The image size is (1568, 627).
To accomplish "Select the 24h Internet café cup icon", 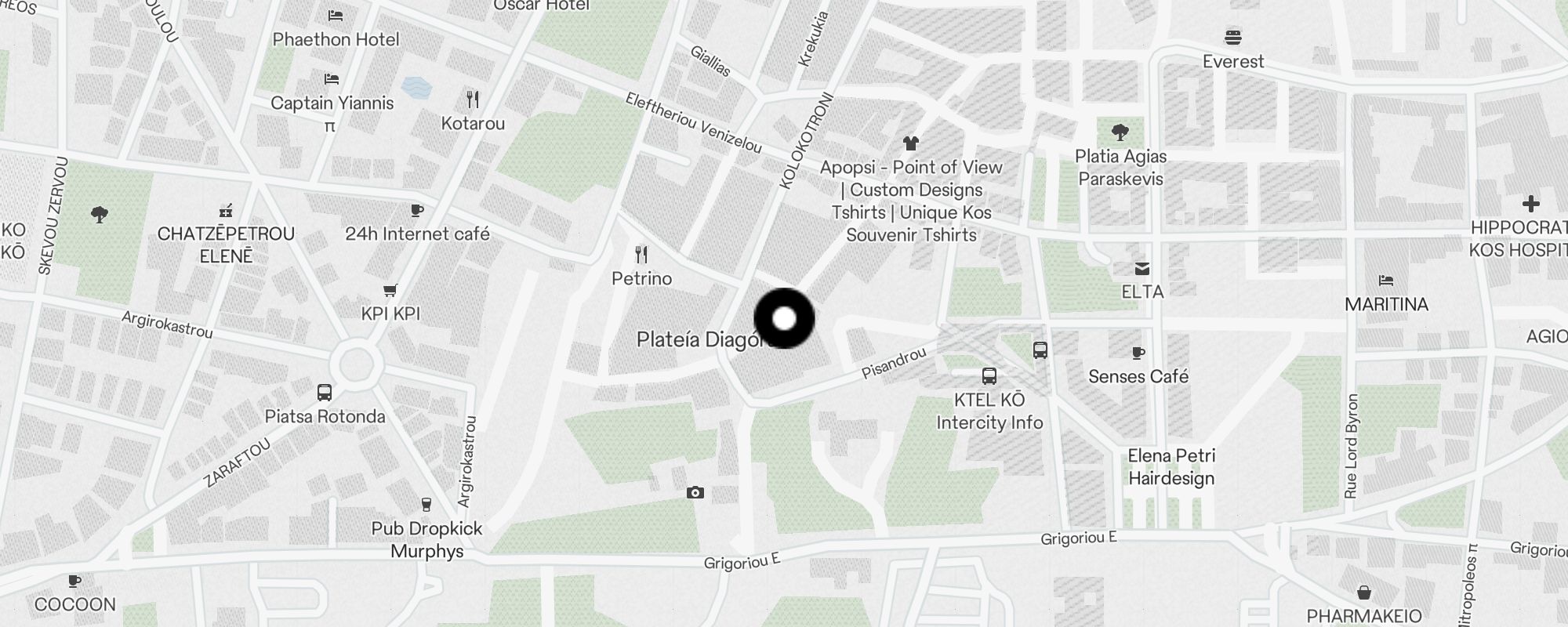I will click(x=417, y=210).
